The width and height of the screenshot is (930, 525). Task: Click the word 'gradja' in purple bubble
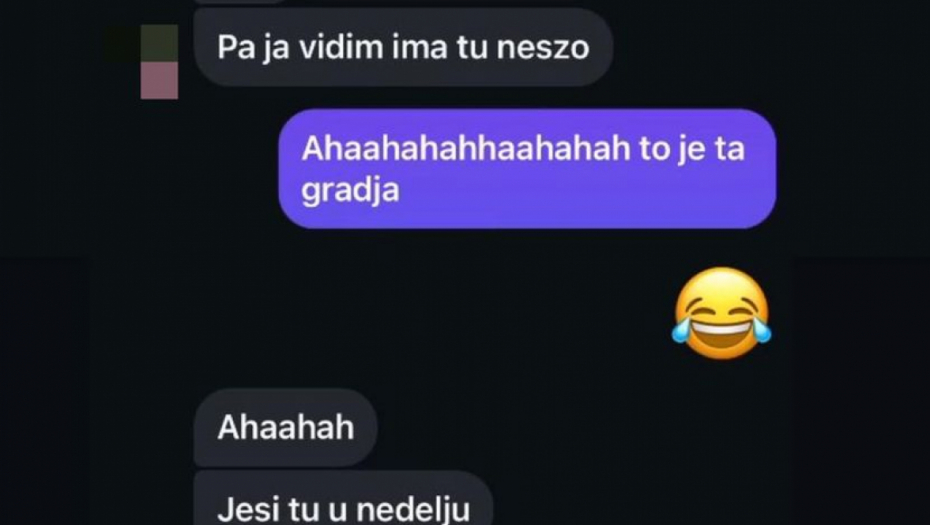pyautogui.click(x=351, y=191)
